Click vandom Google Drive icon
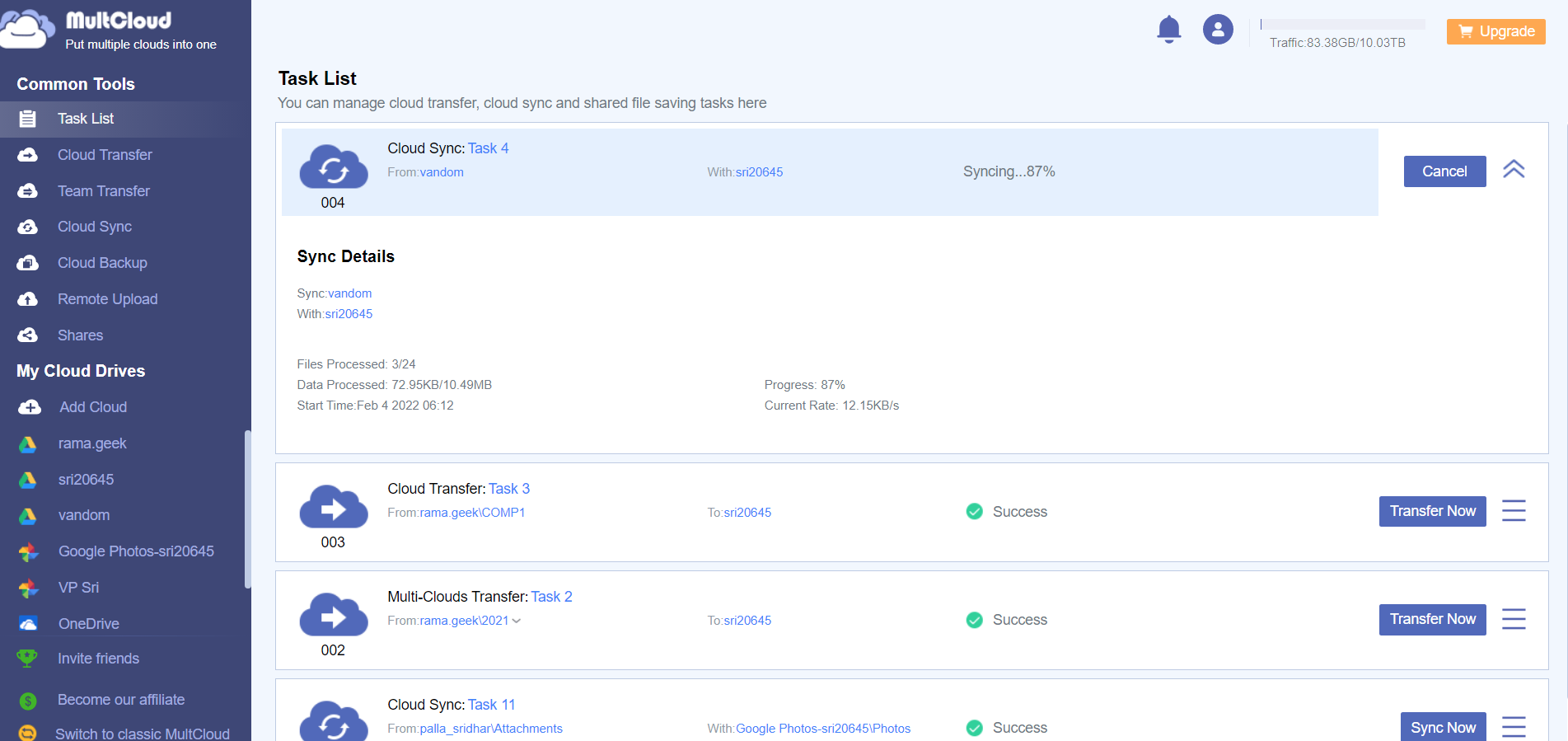The height and width of the screenshot is (741, 1568). click(28, 516)
